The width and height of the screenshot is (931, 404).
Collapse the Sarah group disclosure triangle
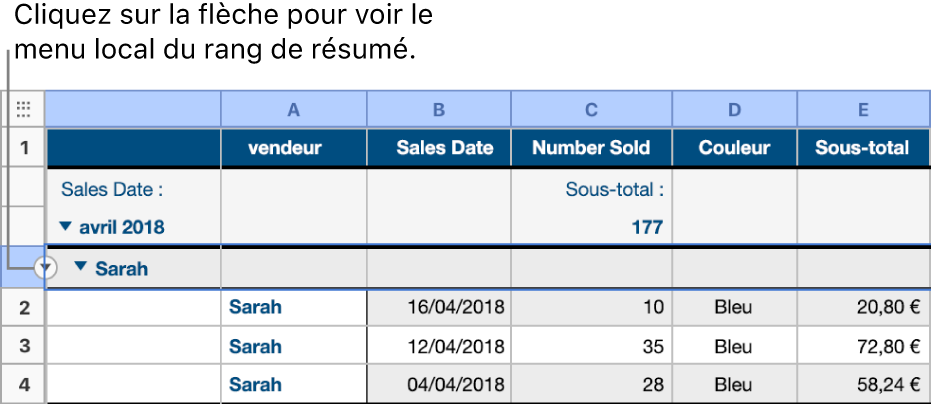point(82,267)
